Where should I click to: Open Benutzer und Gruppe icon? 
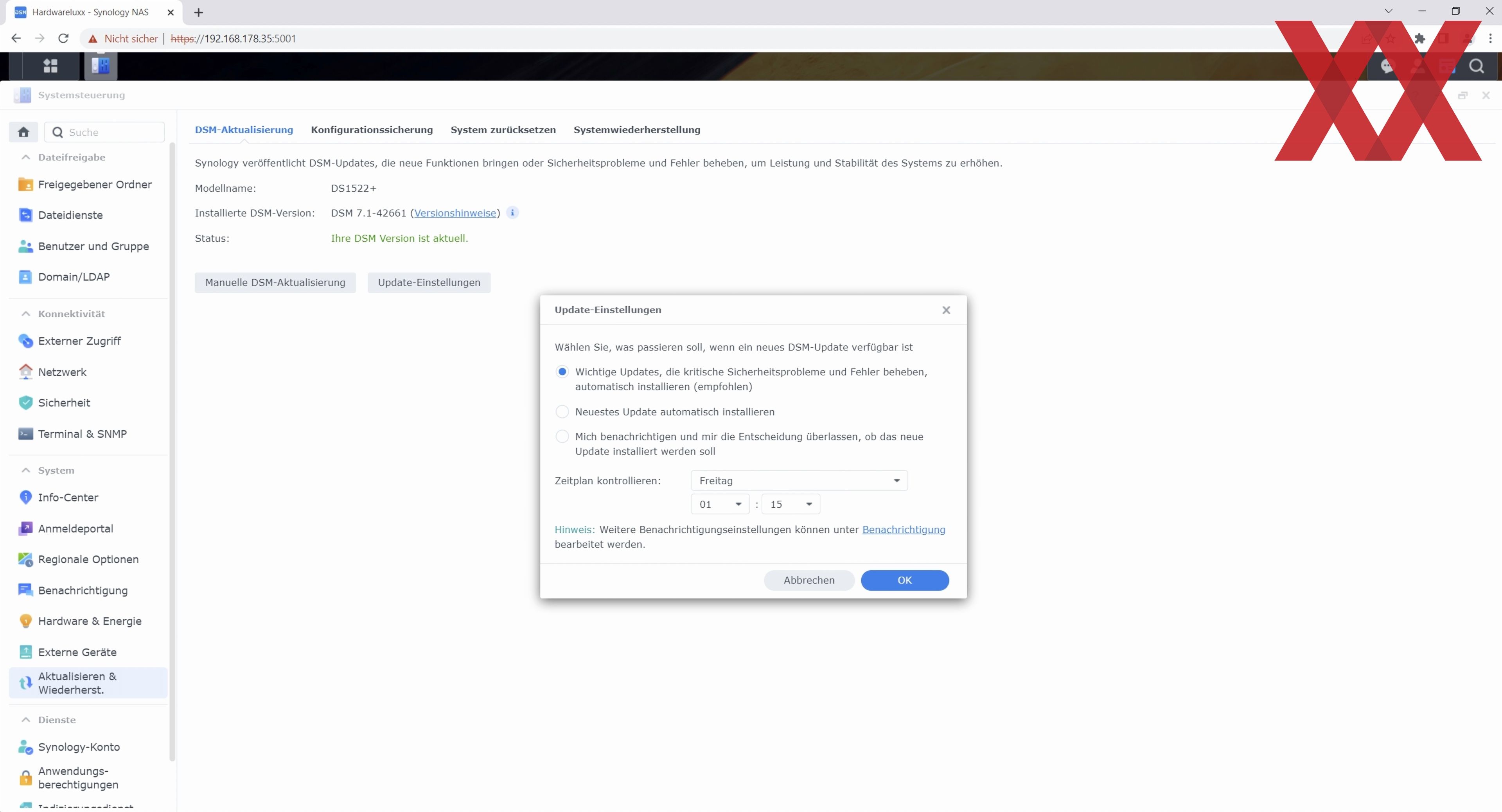[25, 246]
